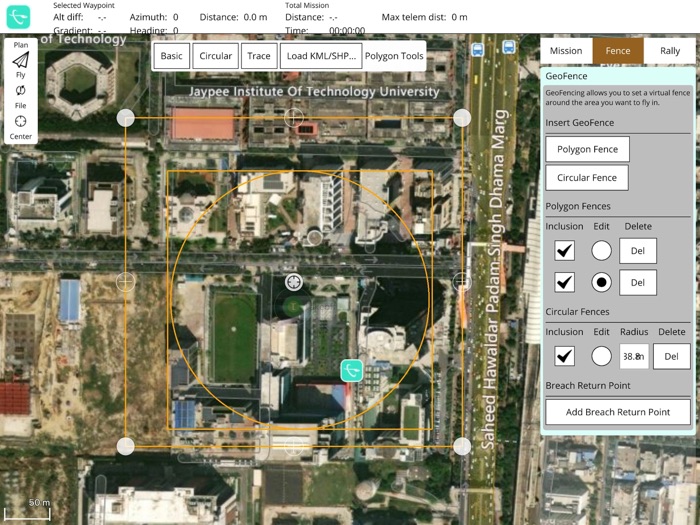The width and height of the screenshot is (700, 525).
Task: Choose the Trace polygon tool
Action: click(259, 56)
